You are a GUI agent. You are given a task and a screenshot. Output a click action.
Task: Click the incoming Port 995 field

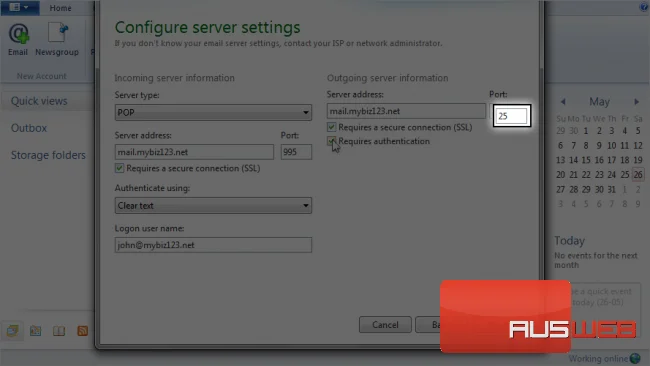(296, 152)
